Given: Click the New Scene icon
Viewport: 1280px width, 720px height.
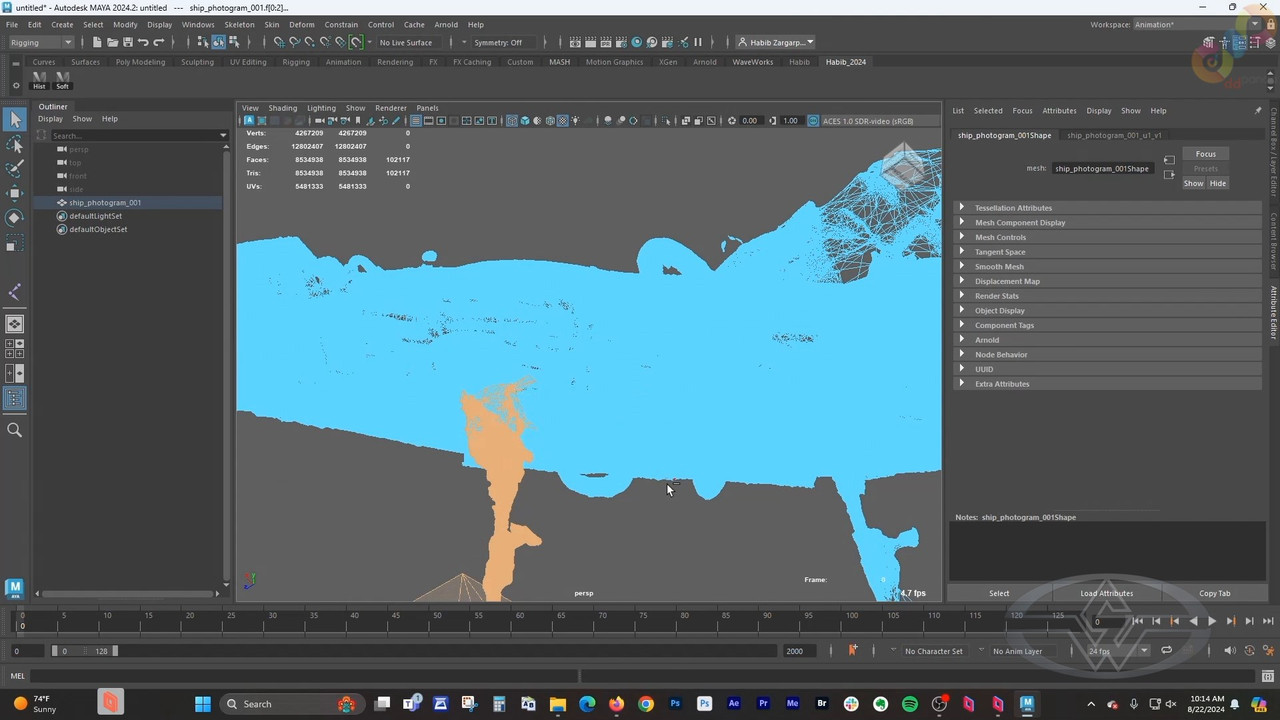Looking at the screenshot, I should [97, 42].
